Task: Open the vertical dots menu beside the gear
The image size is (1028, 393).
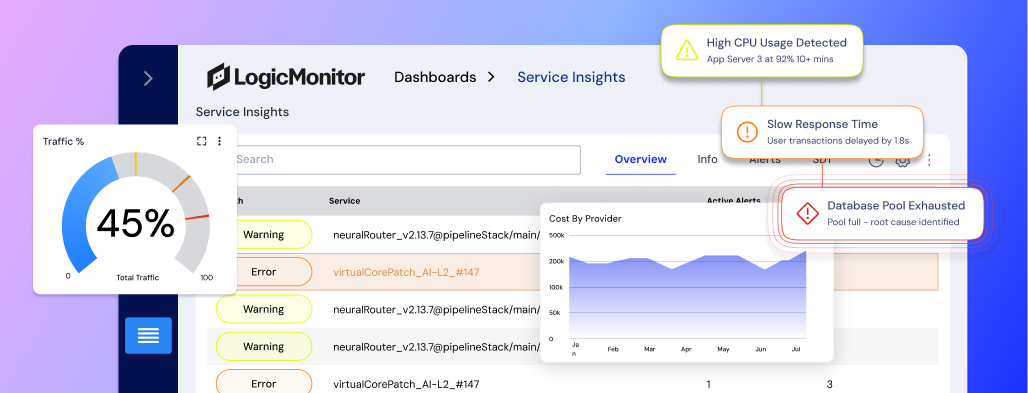Action: coord(929,159)
